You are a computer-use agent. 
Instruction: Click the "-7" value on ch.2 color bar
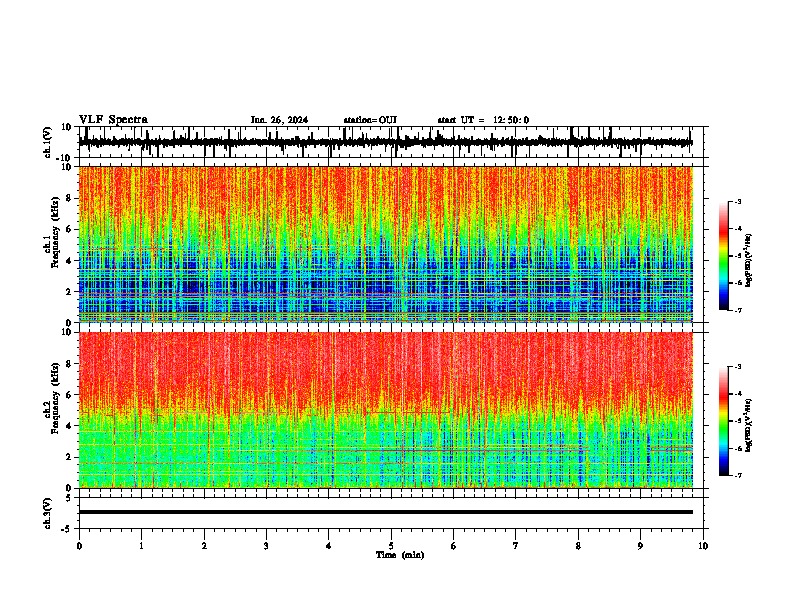737,475
